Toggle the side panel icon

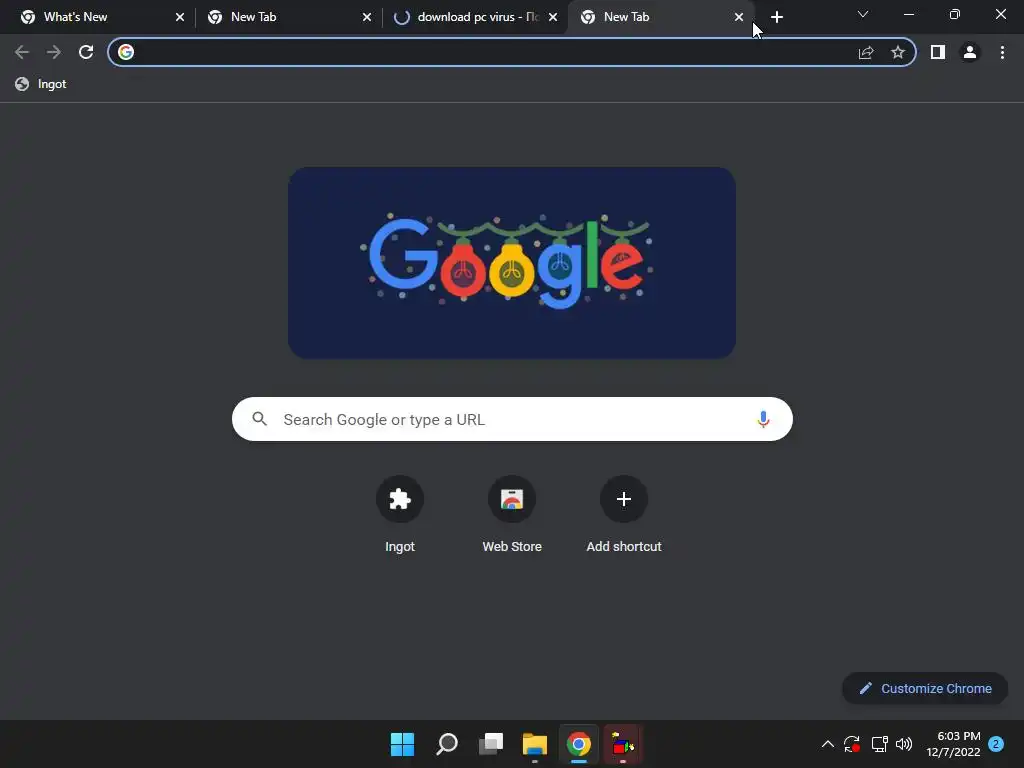tap(938, 52)
